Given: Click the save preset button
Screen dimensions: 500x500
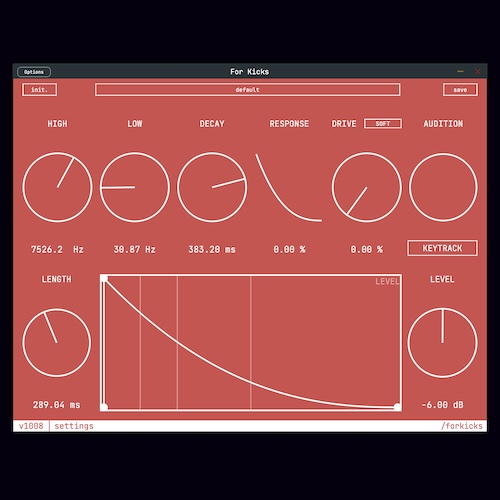Looking at the screenshot, I should click(x=460, y=90).
